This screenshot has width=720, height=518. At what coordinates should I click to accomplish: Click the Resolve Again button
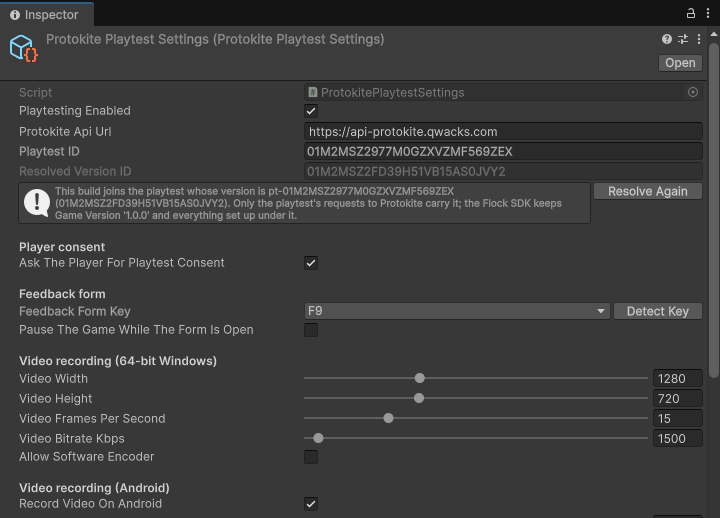[x=647, y=191]
